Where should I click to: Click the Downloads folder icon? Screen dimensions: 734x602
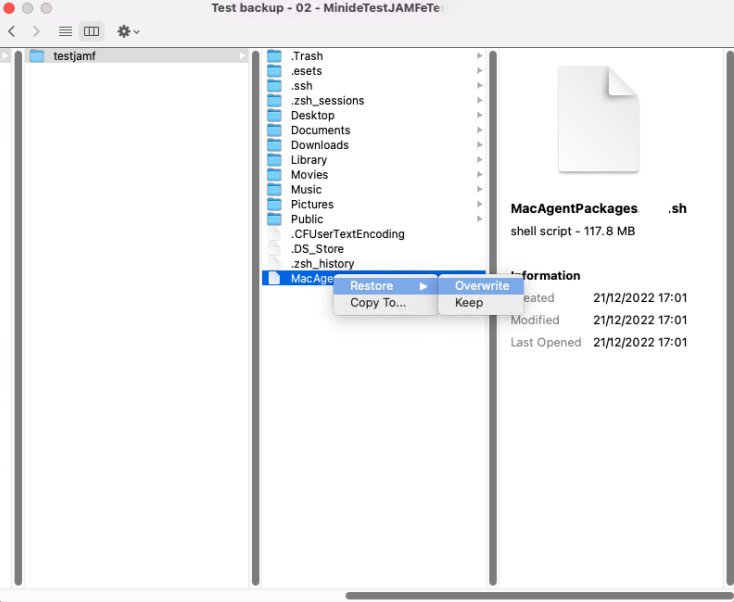click(x=274, y=145)
